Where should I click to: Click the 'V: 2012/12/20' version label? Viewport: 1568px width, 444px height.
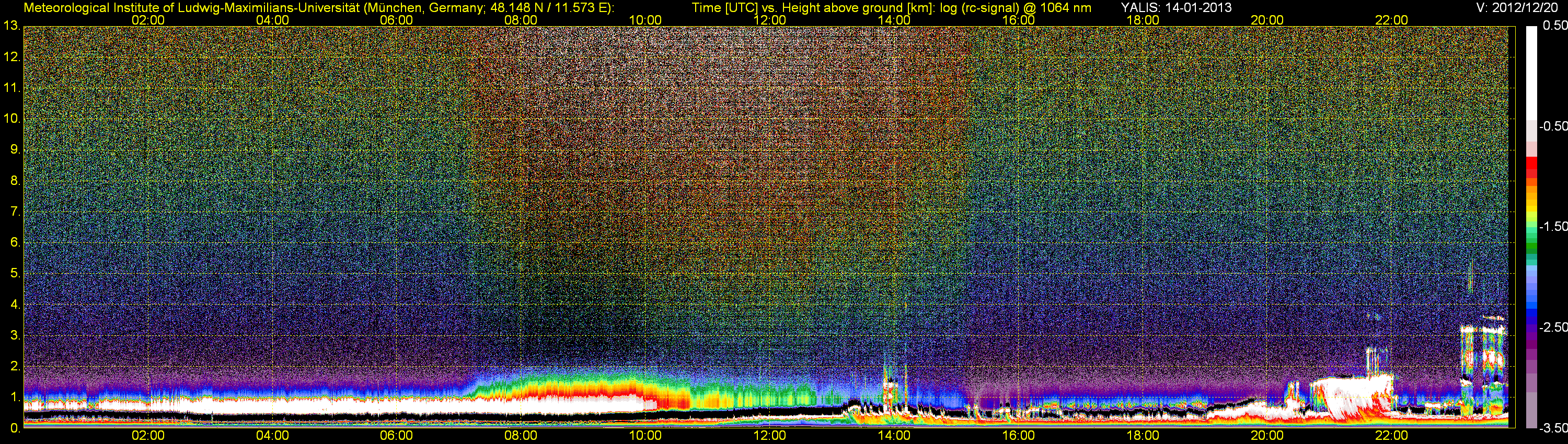coord(1516,7)
